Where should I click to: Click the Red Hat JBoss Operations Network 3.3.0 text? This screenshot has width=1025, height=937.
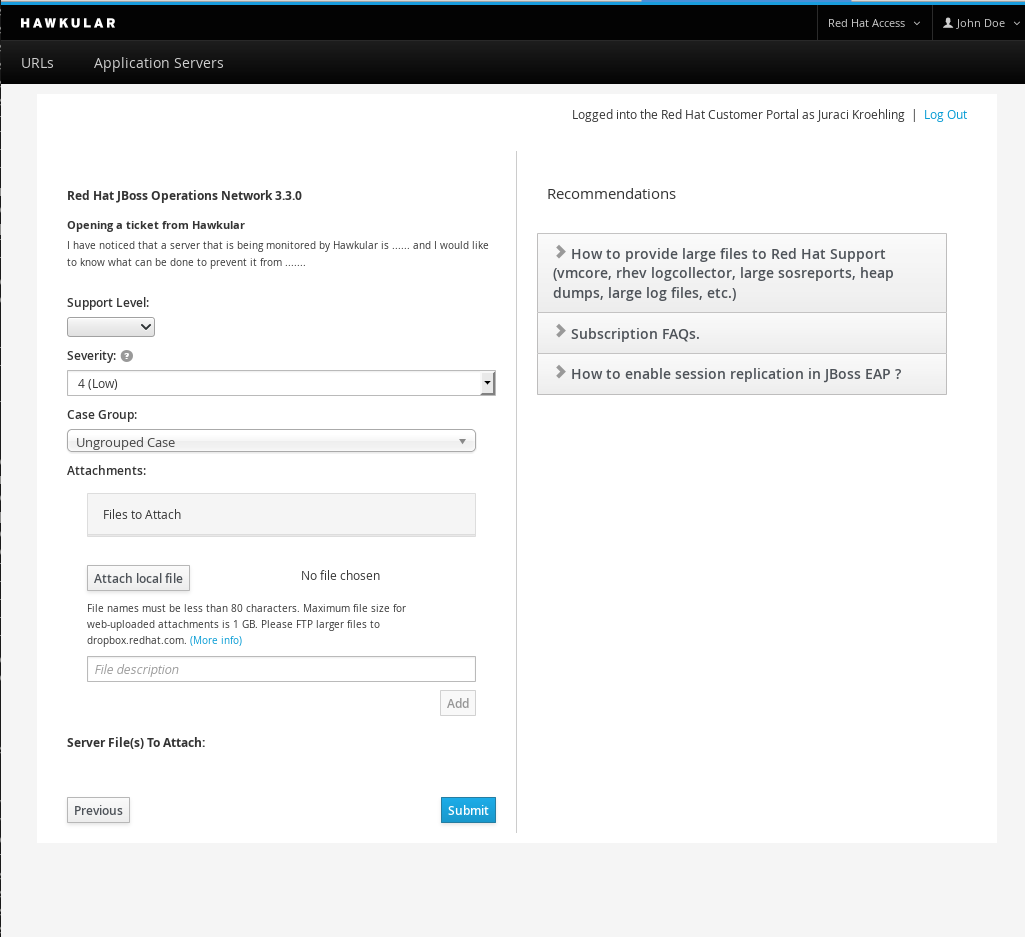184,196
